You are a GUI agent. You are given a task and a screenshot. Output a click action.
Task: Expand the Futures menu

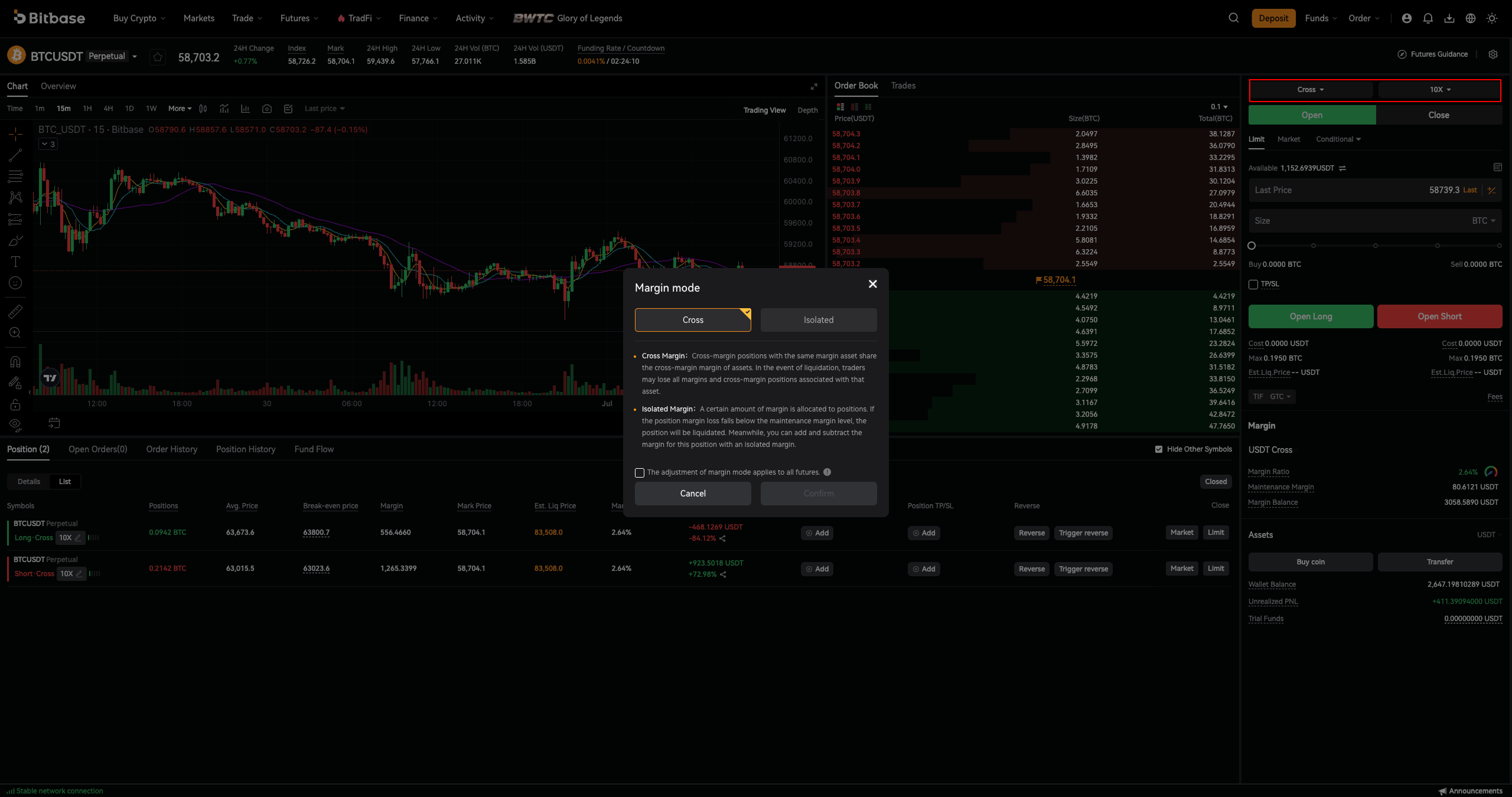[299, 18]
